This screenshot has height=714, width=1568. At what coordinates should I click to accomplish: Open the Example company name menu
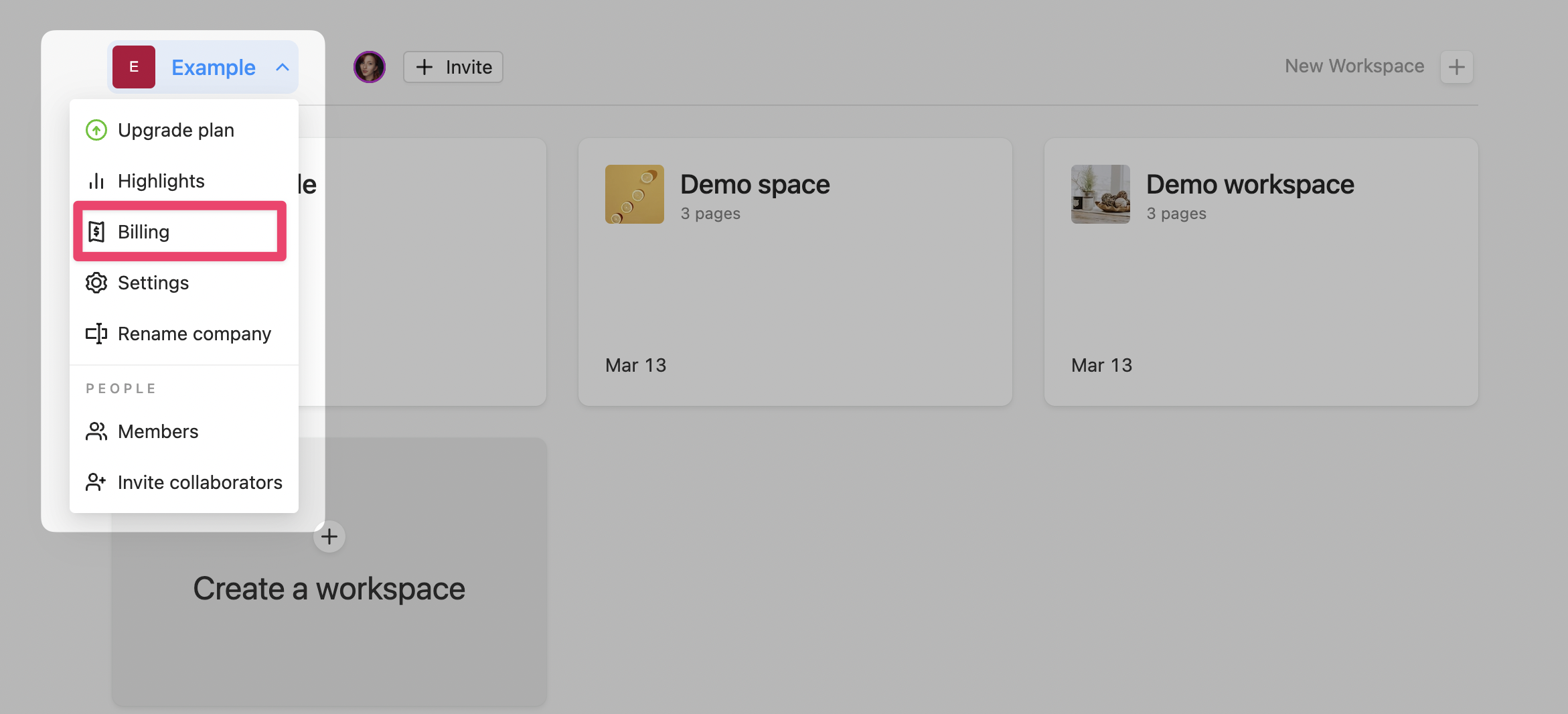point(213,67)
